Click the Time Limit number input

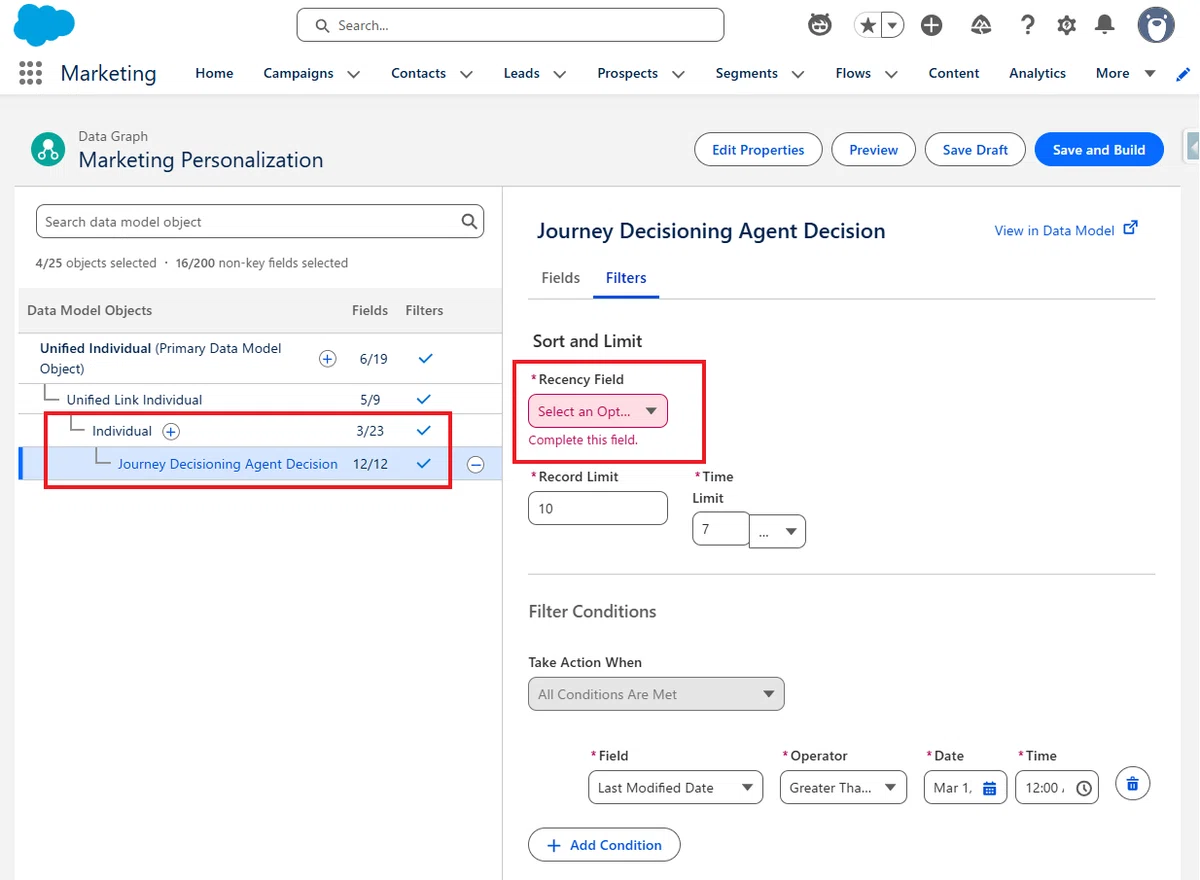pyautogui.click(x=720, y=529)
